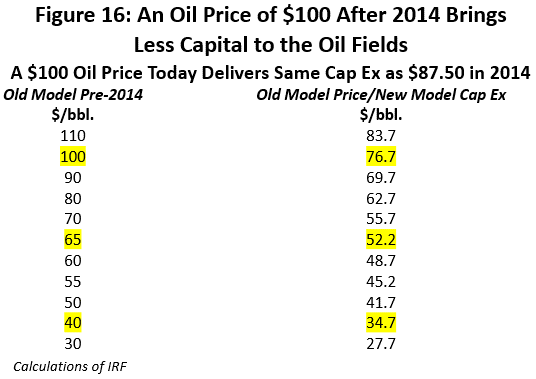Select the 90 price entry
Image resolution: width=536 pixels, height=379 pixels.
(x=73, y=178)
